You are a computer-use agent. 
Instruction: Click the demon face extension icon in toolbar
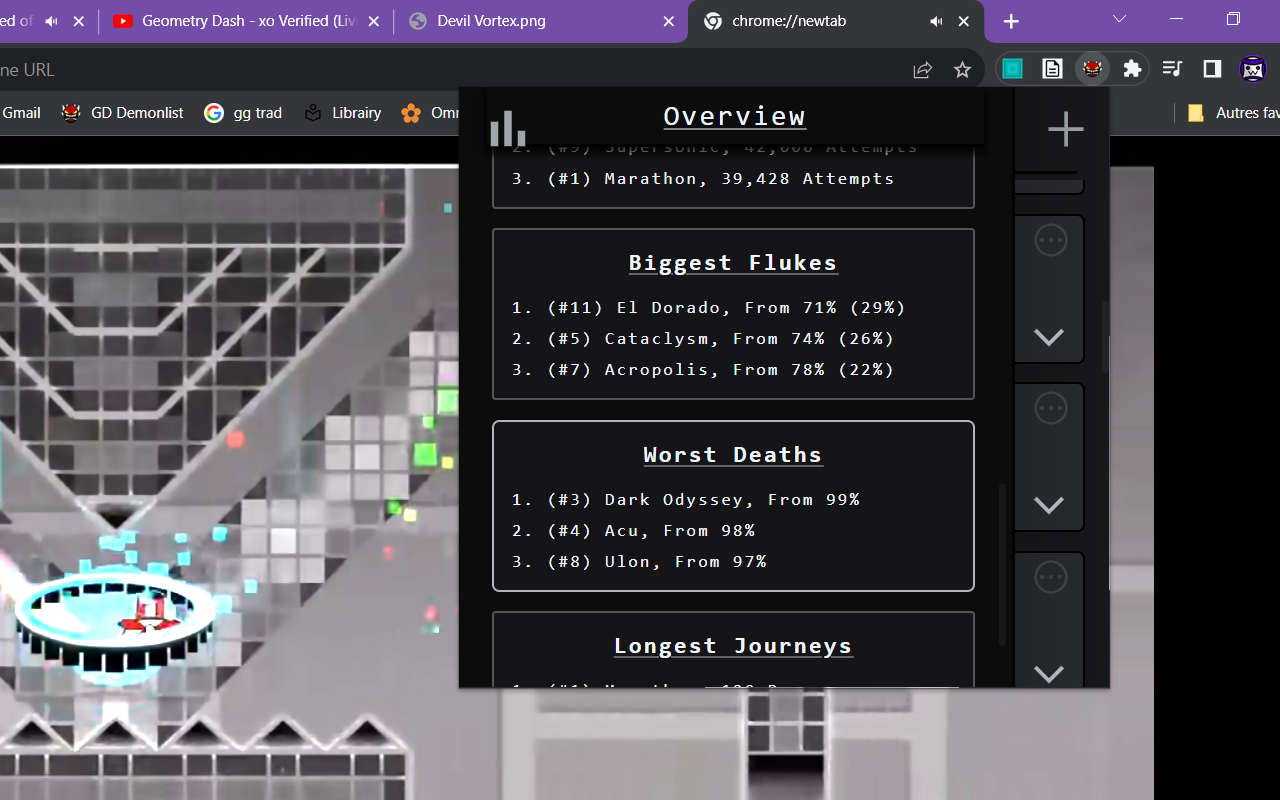coord(1092,69)
